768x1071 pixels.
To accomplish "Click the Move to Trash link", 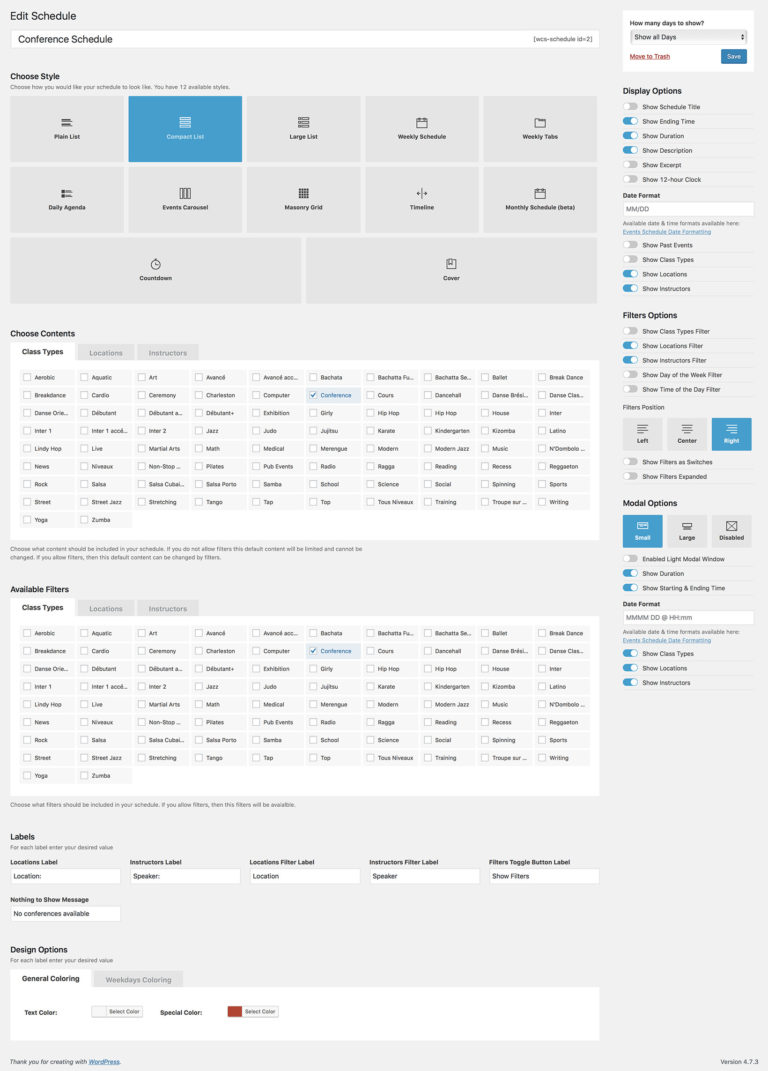I will [650, 57].
